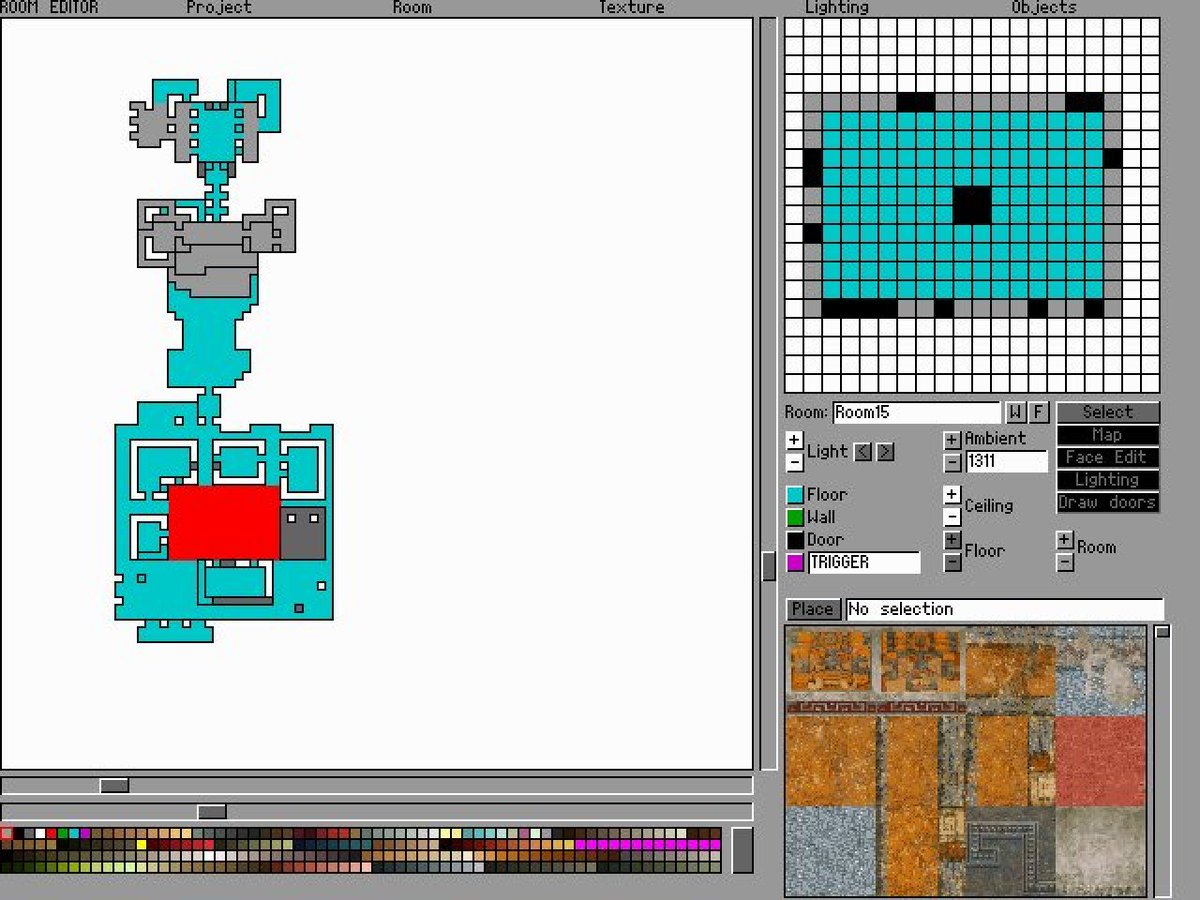The height and width of the screenshot is (900, 1200).
Task: Click the Draw doors button
Action: (1108, 502)
